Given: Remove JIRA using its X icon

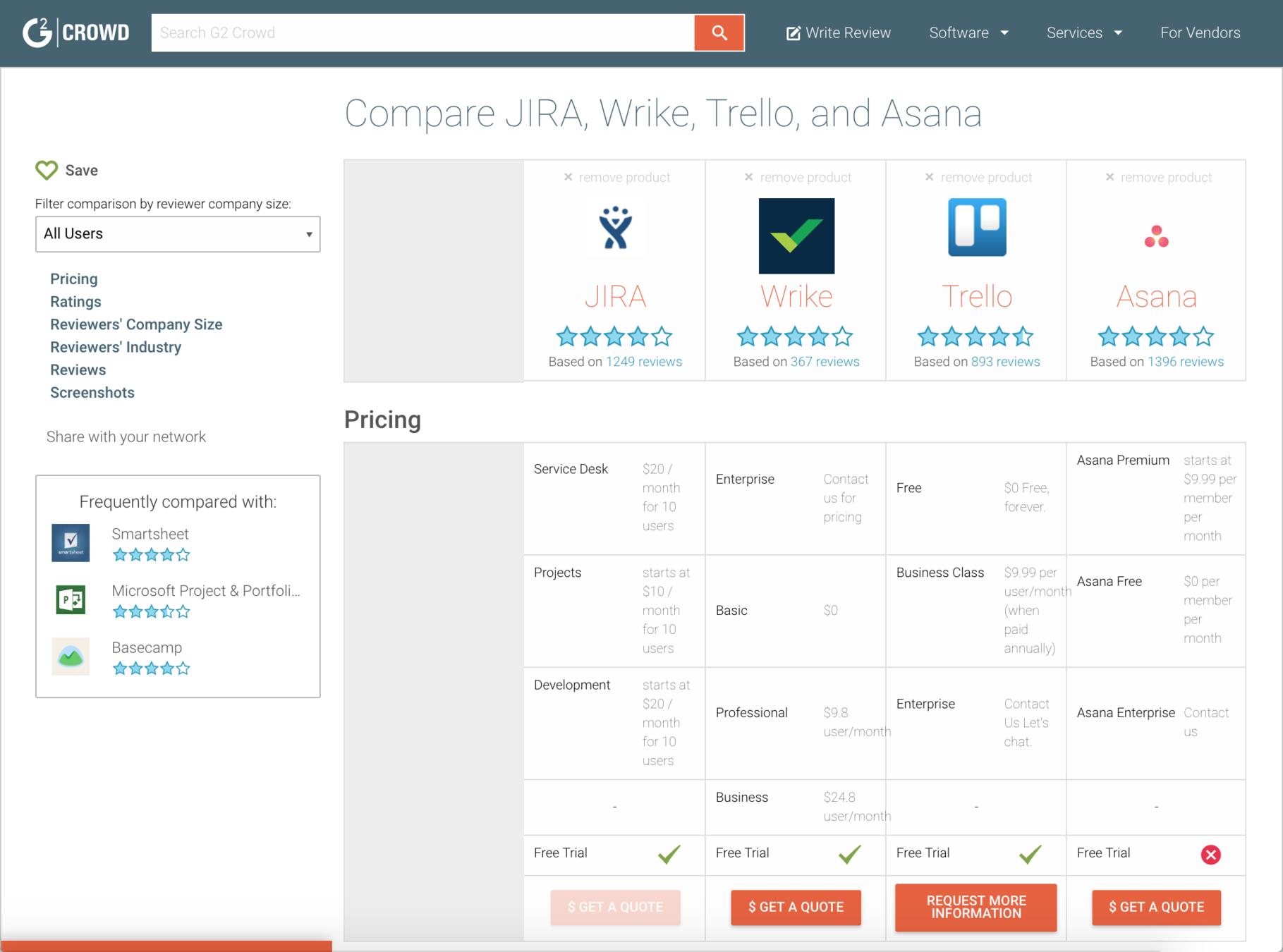Looking at the screenshot, I should [x=568, y=177].
